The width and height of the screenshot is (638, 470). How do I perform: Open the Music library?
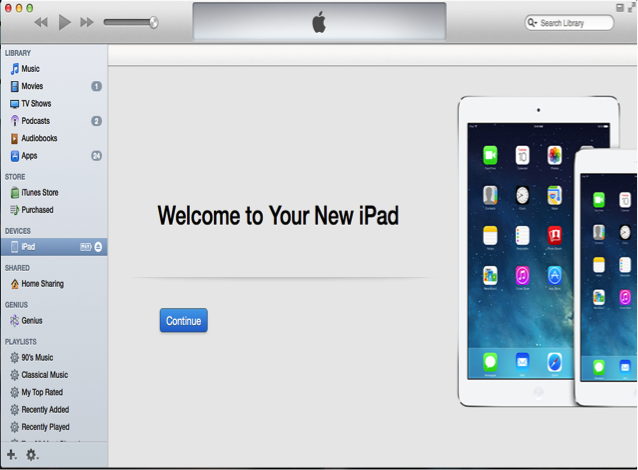30,69
